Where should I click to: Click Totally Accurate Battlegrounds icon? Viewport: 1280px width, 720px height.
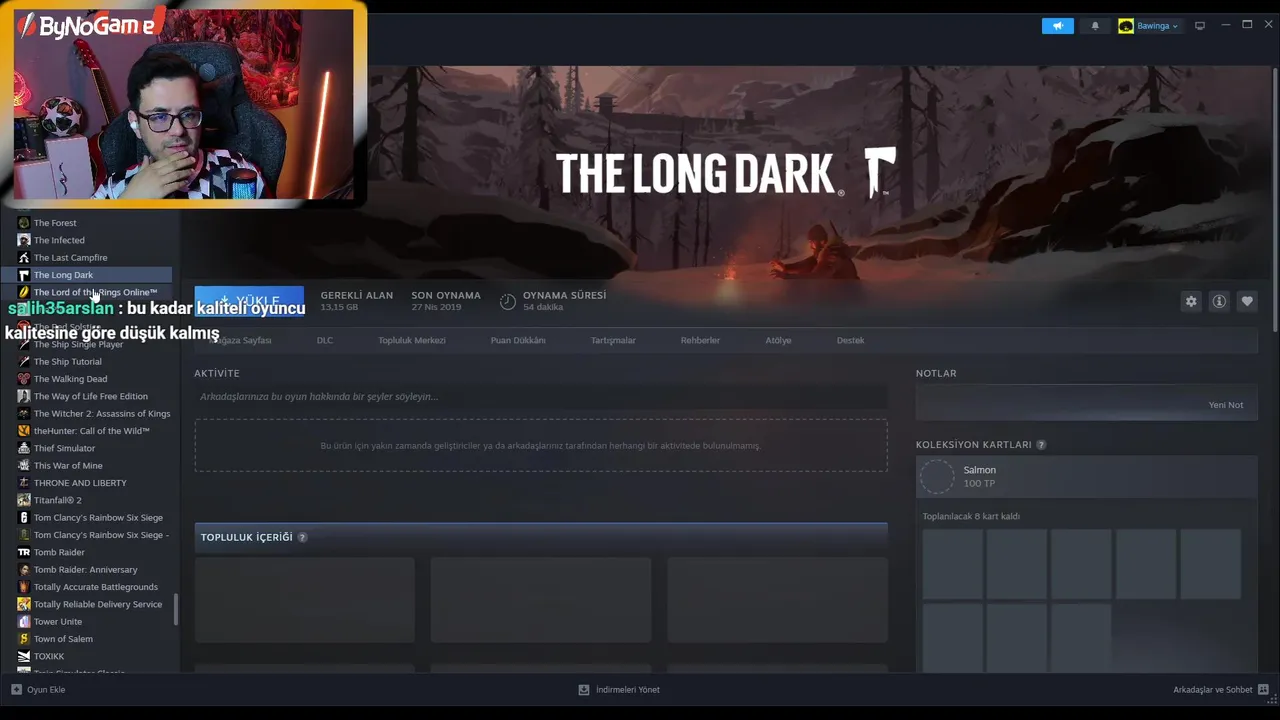tap(24, 587)
